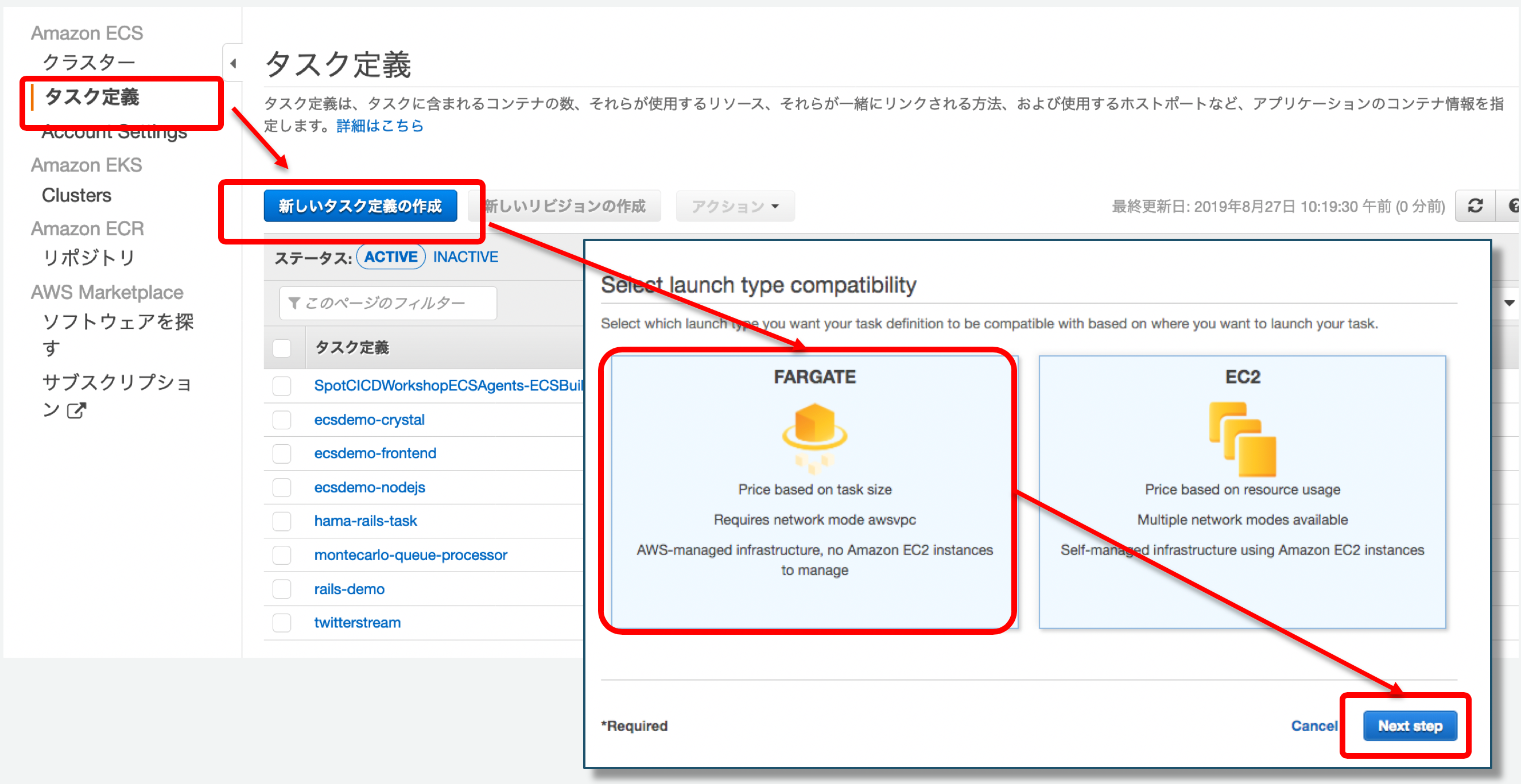
Task: Refresh the task definitions list
Action: 1475,206
